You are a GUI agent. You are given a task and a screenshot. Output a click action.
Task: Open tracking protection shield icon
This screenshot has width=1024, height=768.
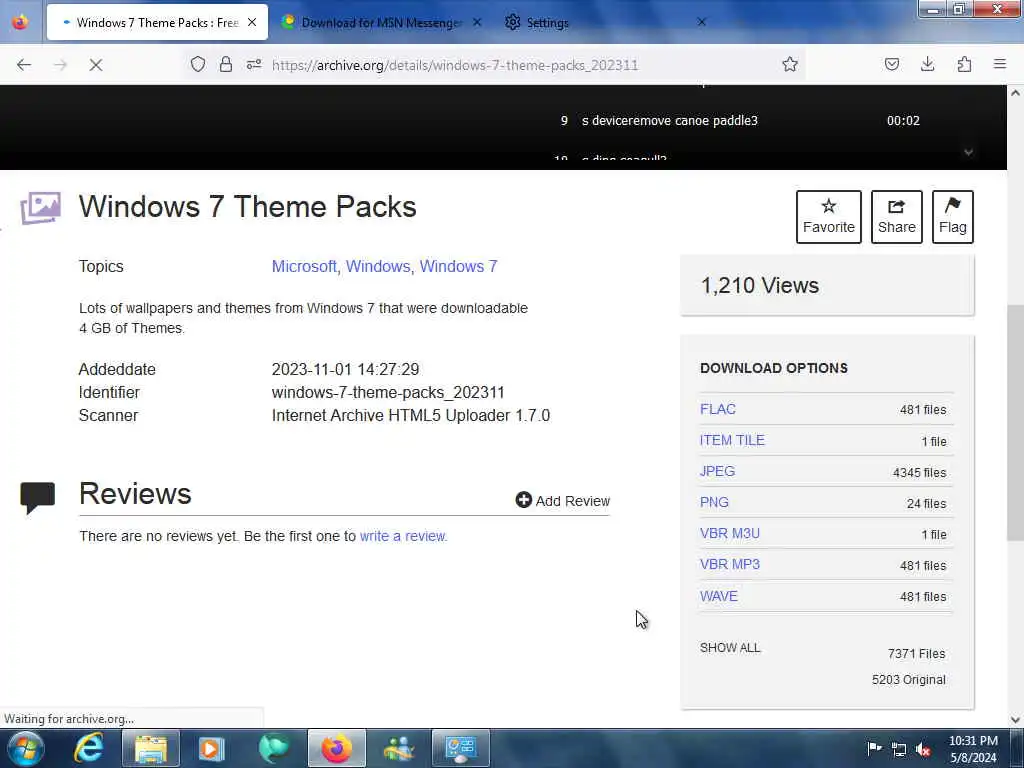[198, 64]
